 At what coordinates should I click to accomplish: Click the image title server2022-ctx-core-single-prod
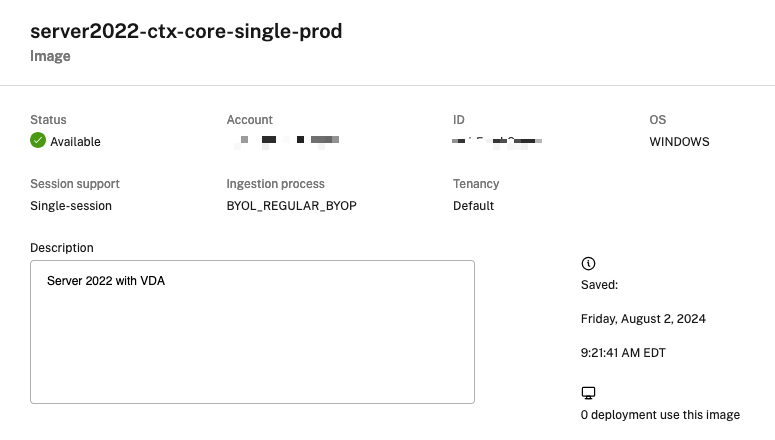click(x=186, y=31)
